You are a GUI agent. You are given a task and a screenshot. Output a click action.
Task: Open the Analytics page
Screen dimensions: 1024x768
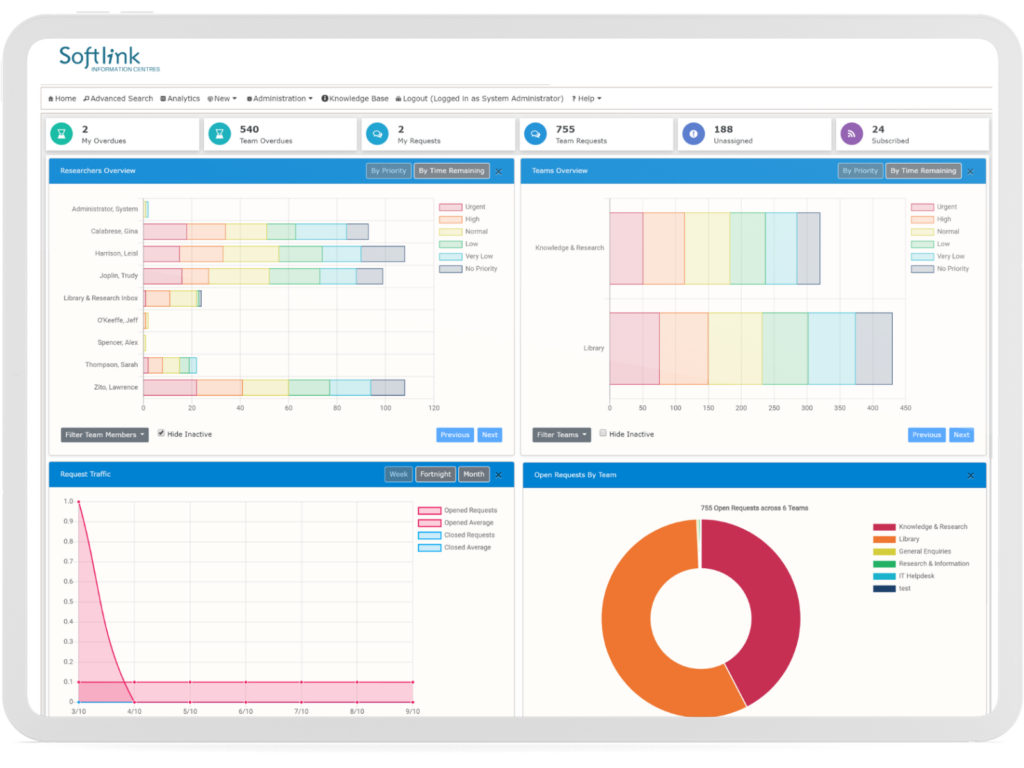pos(180,99)
